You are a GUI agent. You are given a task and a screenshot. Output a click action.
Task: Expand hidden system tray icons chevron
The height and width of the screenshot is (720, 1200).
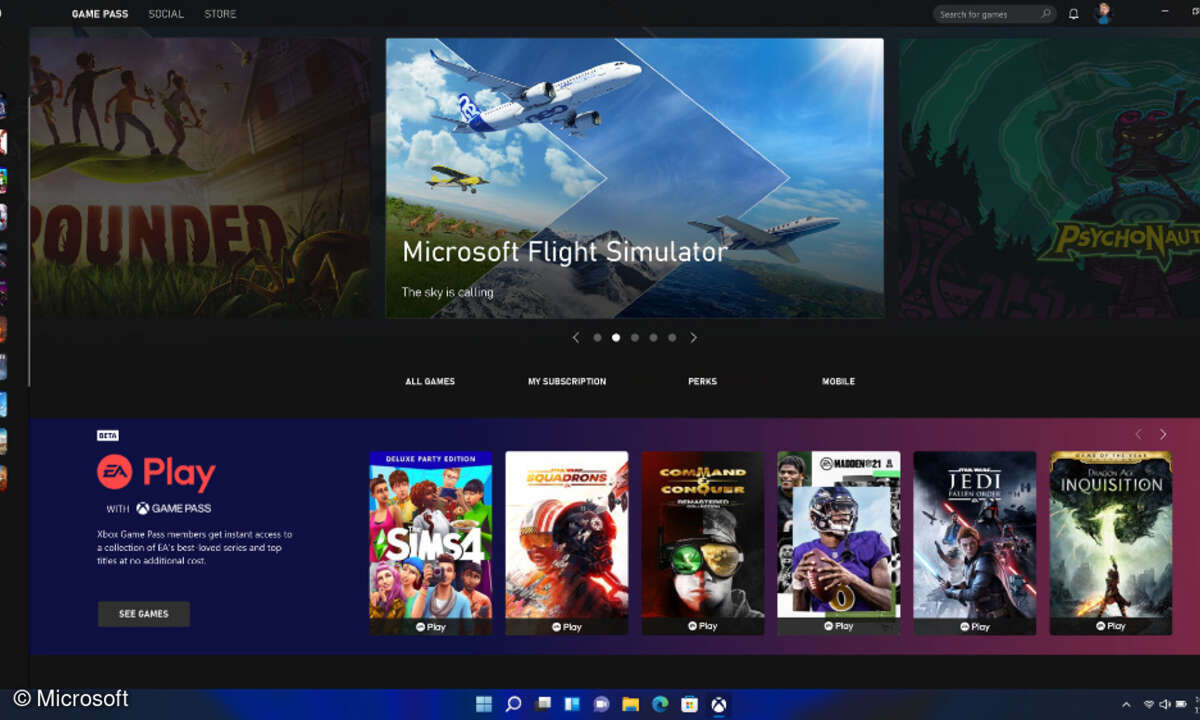coord(1127,705)
